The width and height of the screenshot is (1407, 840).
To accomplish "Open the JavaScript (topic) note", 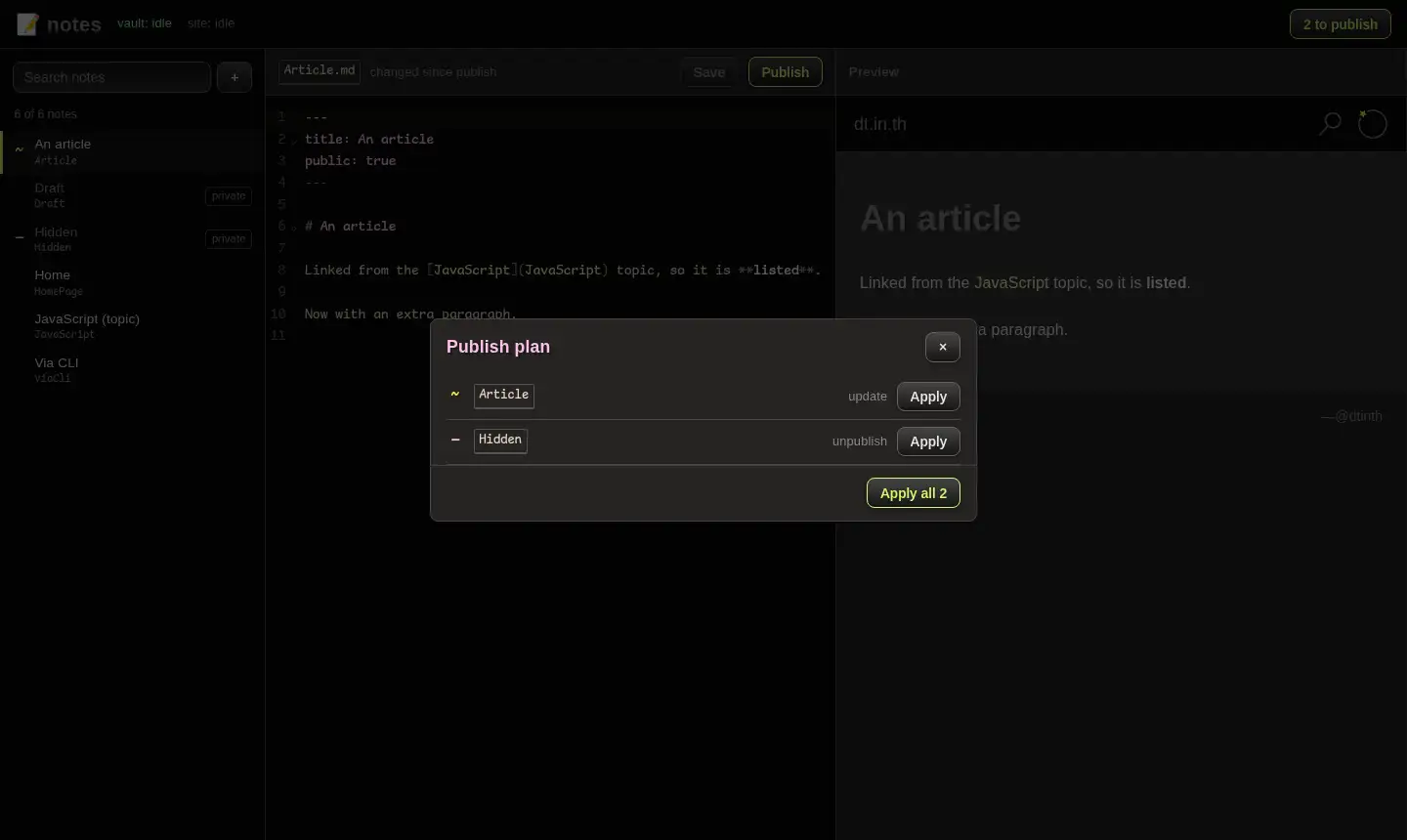I will [x=133, y=326].
